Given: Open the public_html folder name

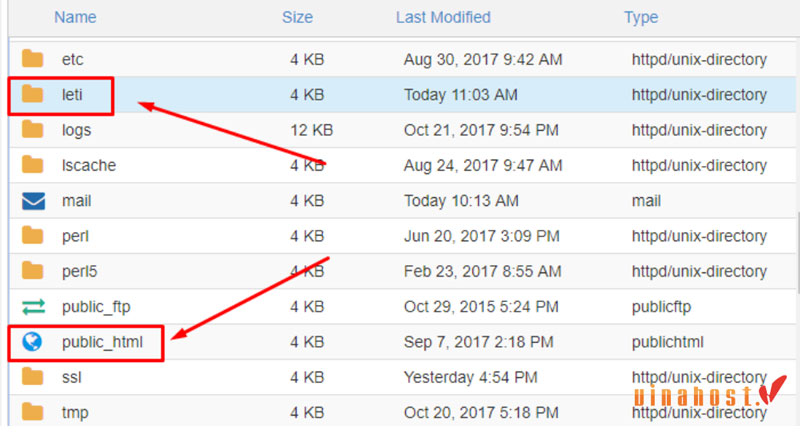Looking at the screenshot, I should coord(102,342).
